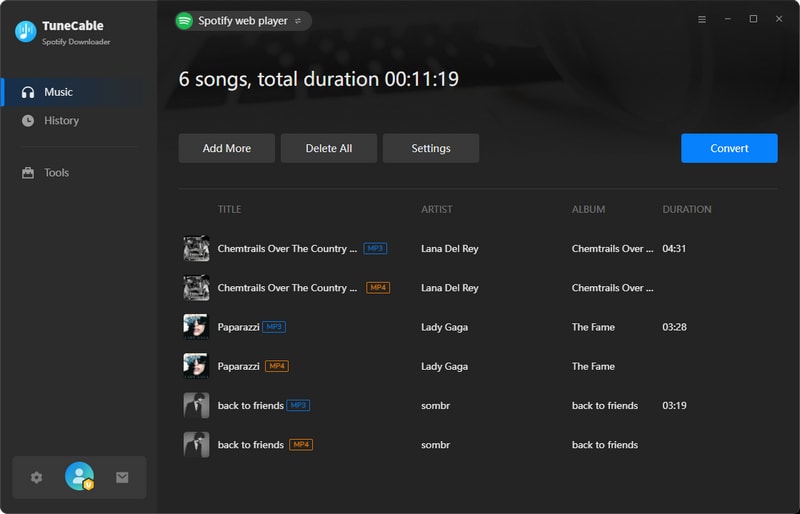Click Lady Gaga in Paparazzi MP4 row

tap(444, 366)
